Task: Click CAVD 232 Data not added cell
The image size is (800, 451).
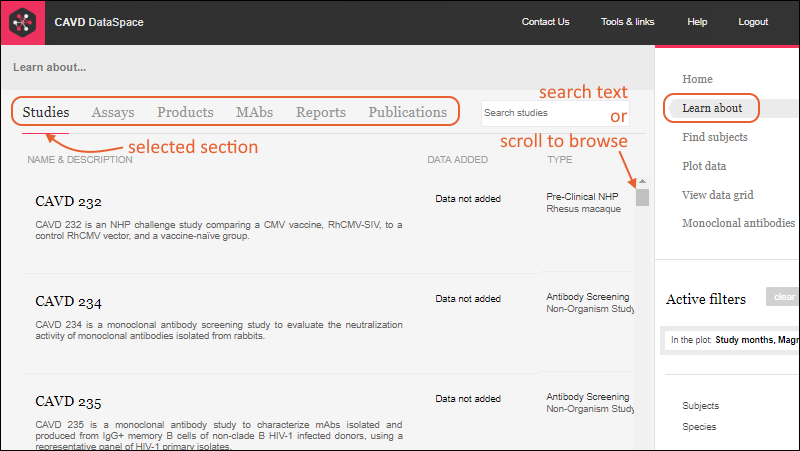Action: (x=468, y=199)
